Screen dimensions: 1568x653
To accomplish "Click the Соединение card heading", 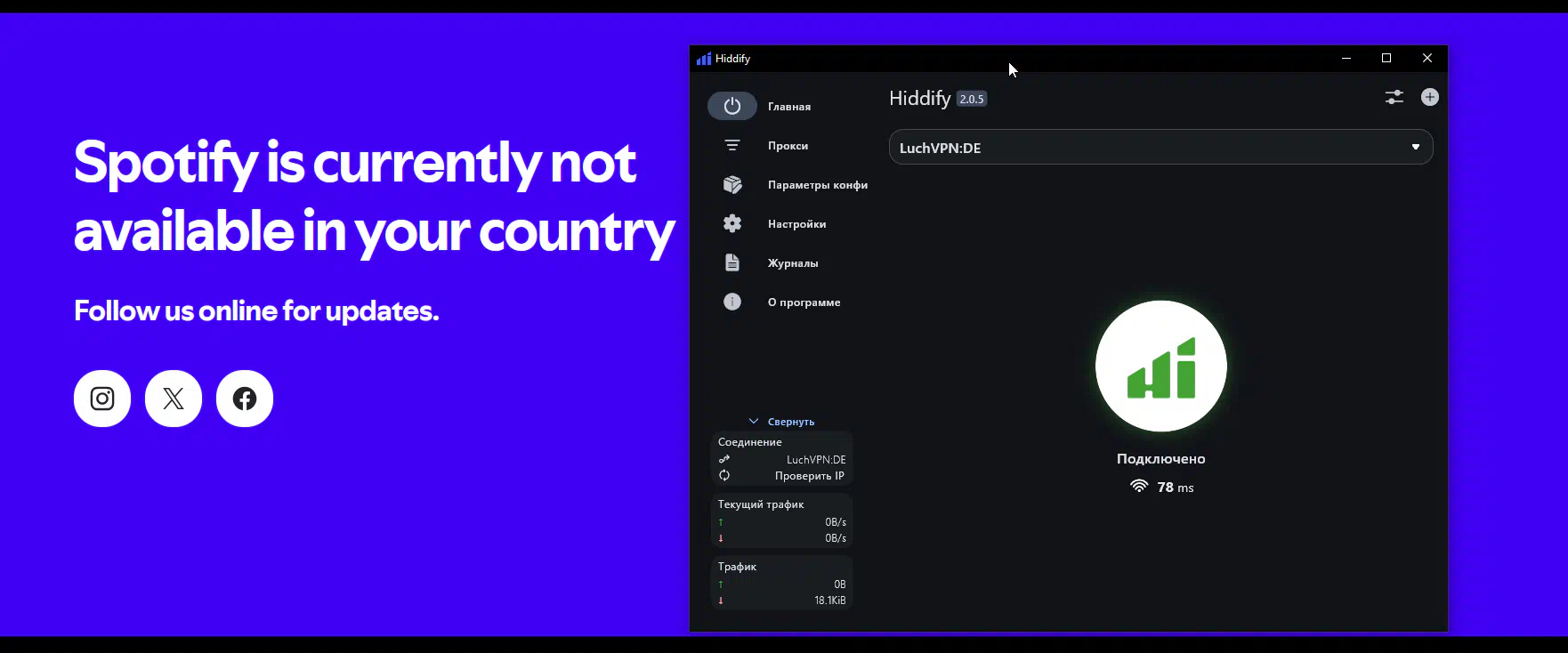I will pos(750,442).
